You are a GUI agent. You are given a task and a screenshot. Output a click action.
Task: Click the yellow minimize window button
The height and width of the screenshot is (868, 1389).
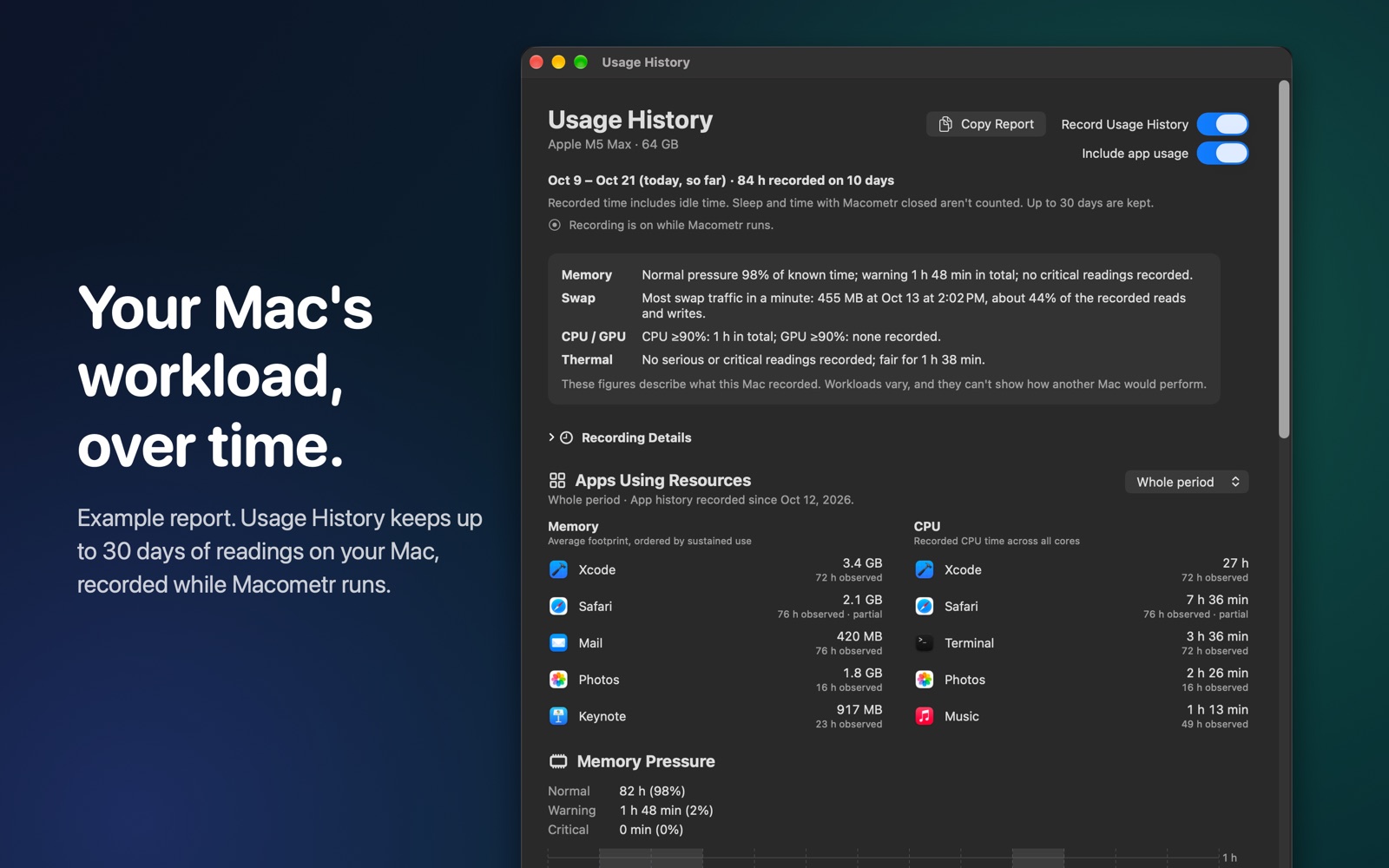click(x=558, y=62)
